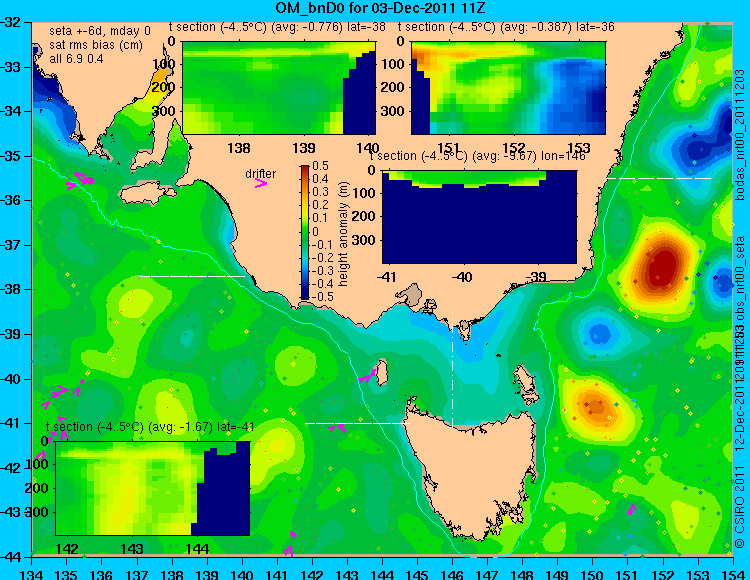Click the lat=-36 temperature section title
This screenshot has width=750, height=580.
(506, 27)
